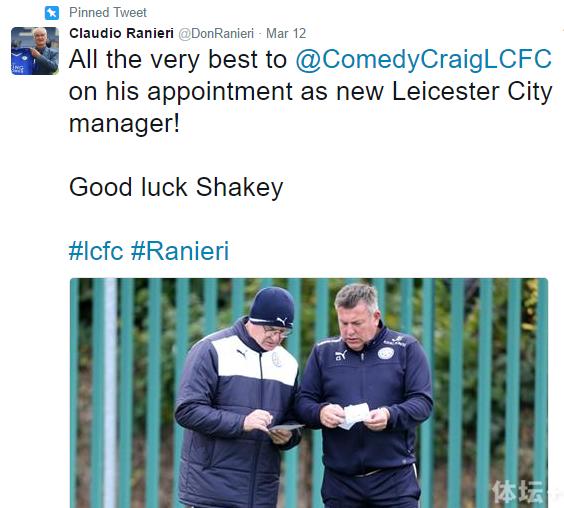
Task: Open the tweet via the 'Mar 12' timestamp
Action: (x=286, y=33)
